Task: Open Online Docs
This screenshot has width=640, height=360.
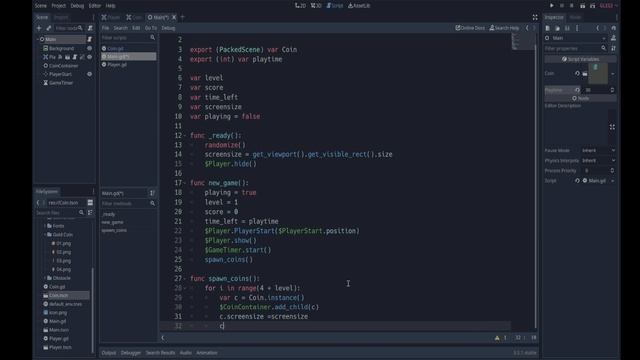Action: coord(470,28)
